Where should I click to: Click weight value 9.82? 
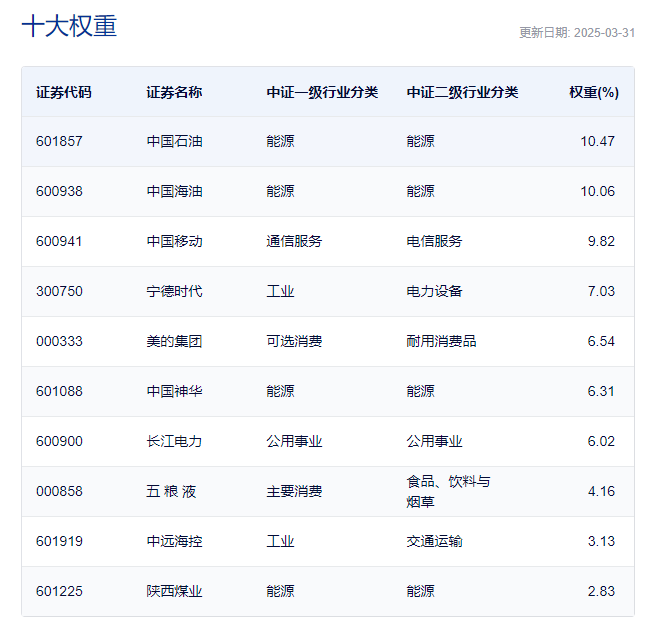coord(601,241)
